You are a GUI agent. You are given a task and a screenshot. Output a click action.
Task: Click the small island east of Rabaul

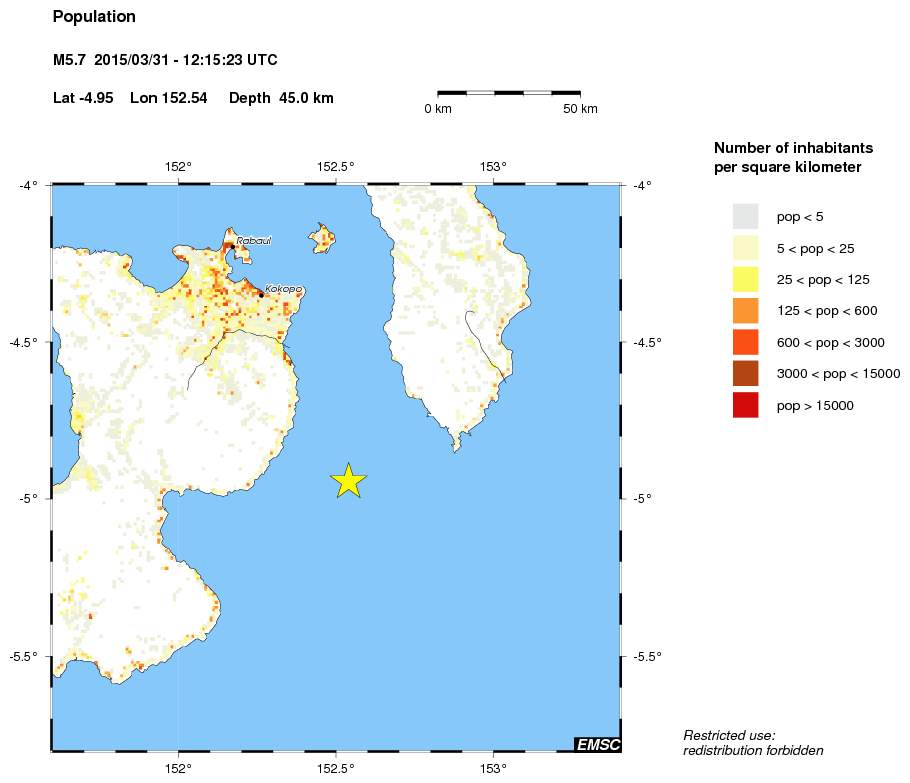click(x=322, y=238)
